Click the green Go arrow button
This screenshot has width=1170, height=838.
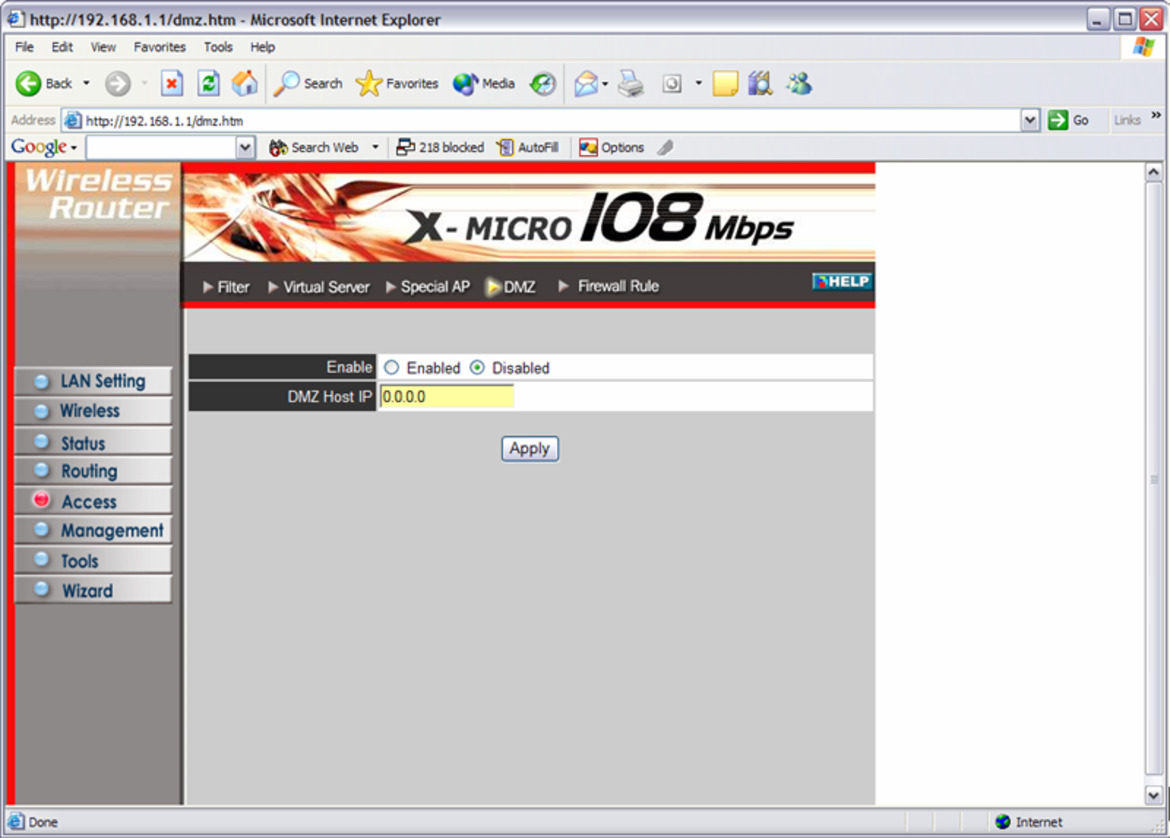click(x=1057, y=120)
